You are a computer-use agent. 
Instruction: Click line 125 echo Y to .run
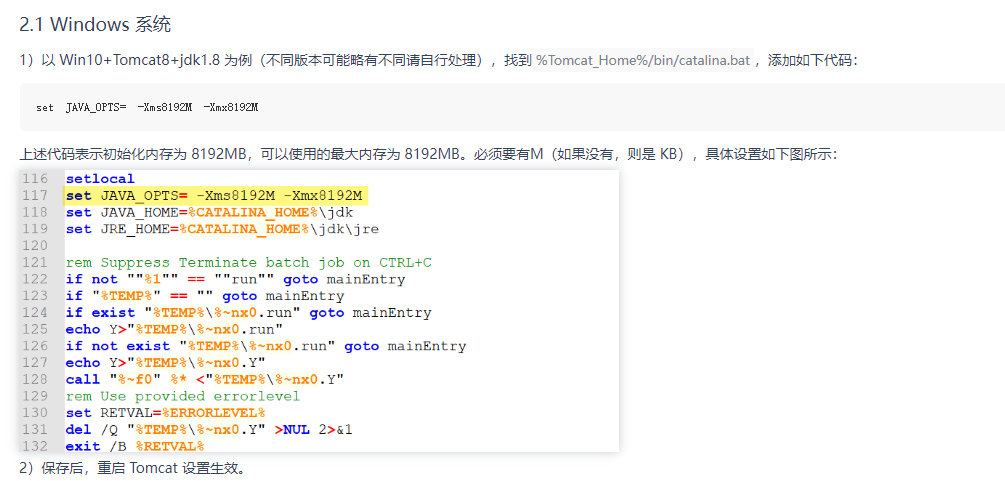coord(174,329)
